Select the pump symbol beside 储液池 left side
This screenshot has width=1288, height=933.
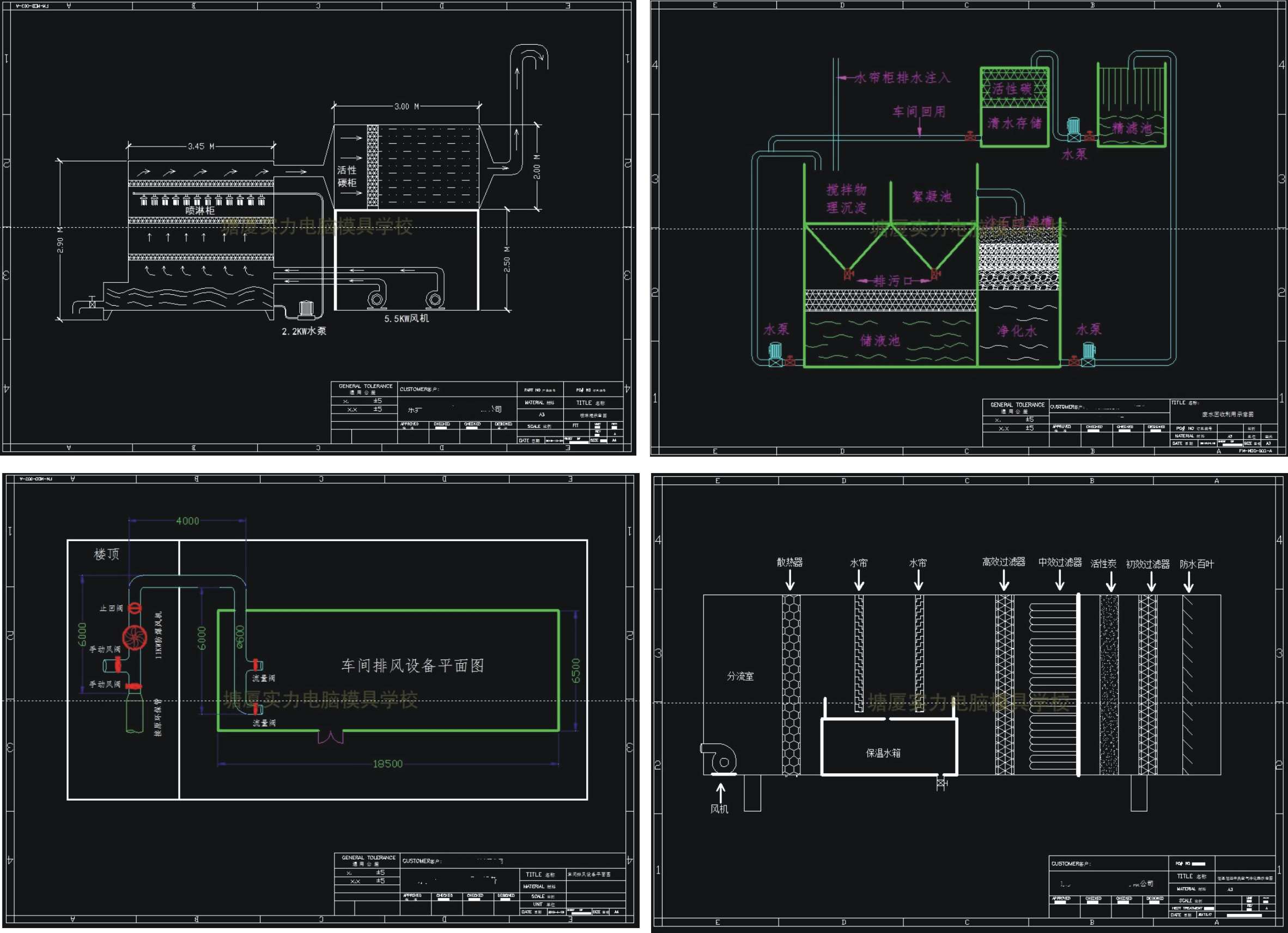click(775, 354)
